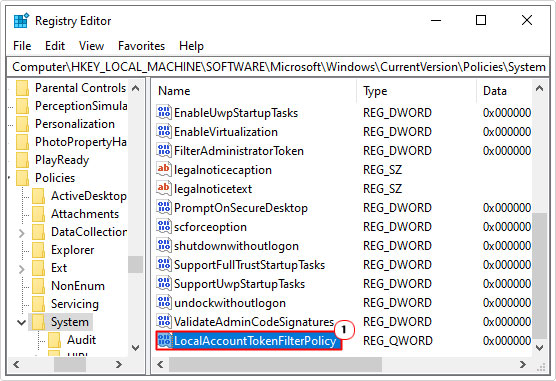556x381 pixels.
Task: Click the PerceptionSimulation folder icon
Action: 22,106
